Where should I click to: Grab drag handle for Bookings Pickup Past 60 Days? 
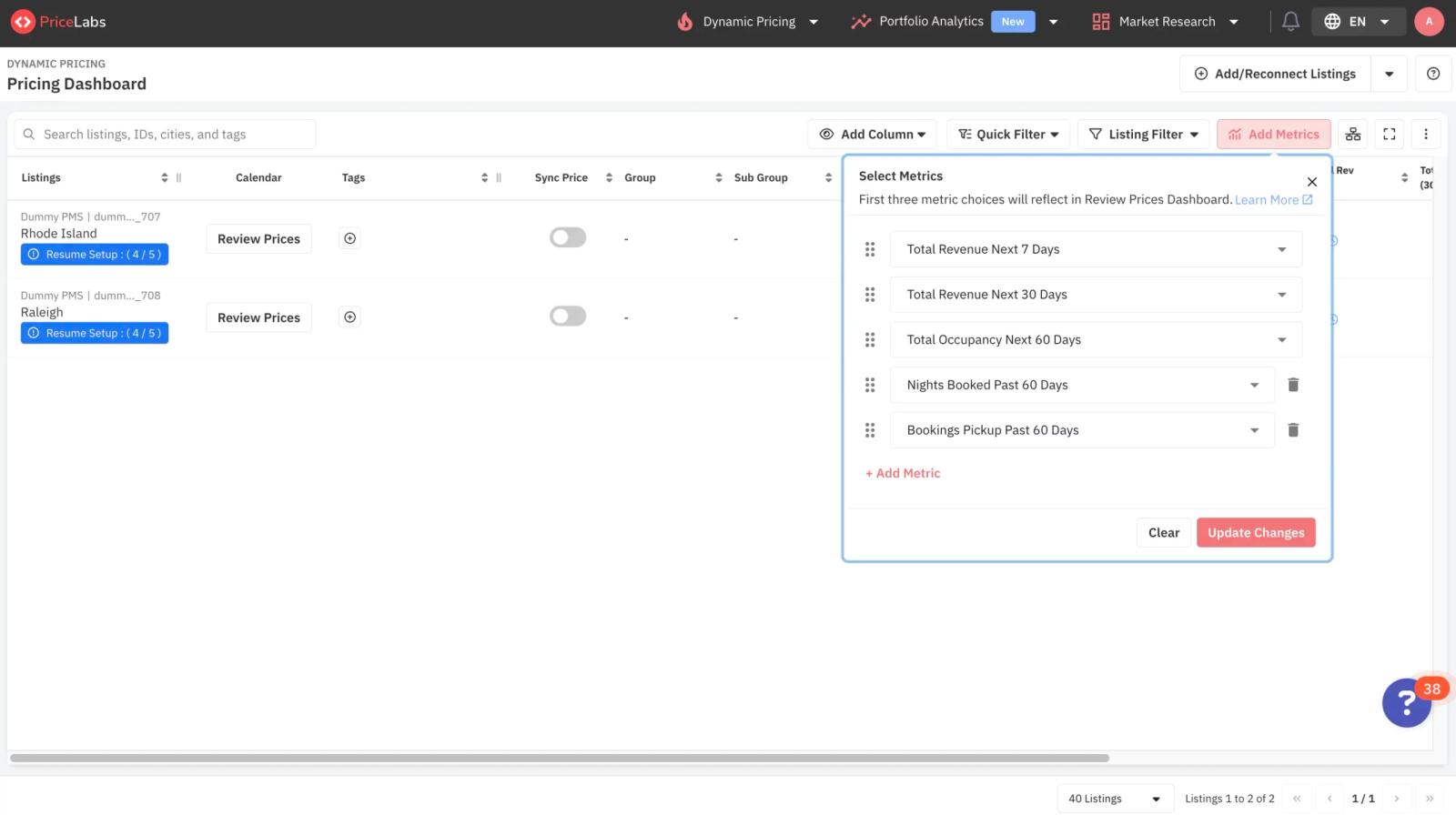pos(870,430)
